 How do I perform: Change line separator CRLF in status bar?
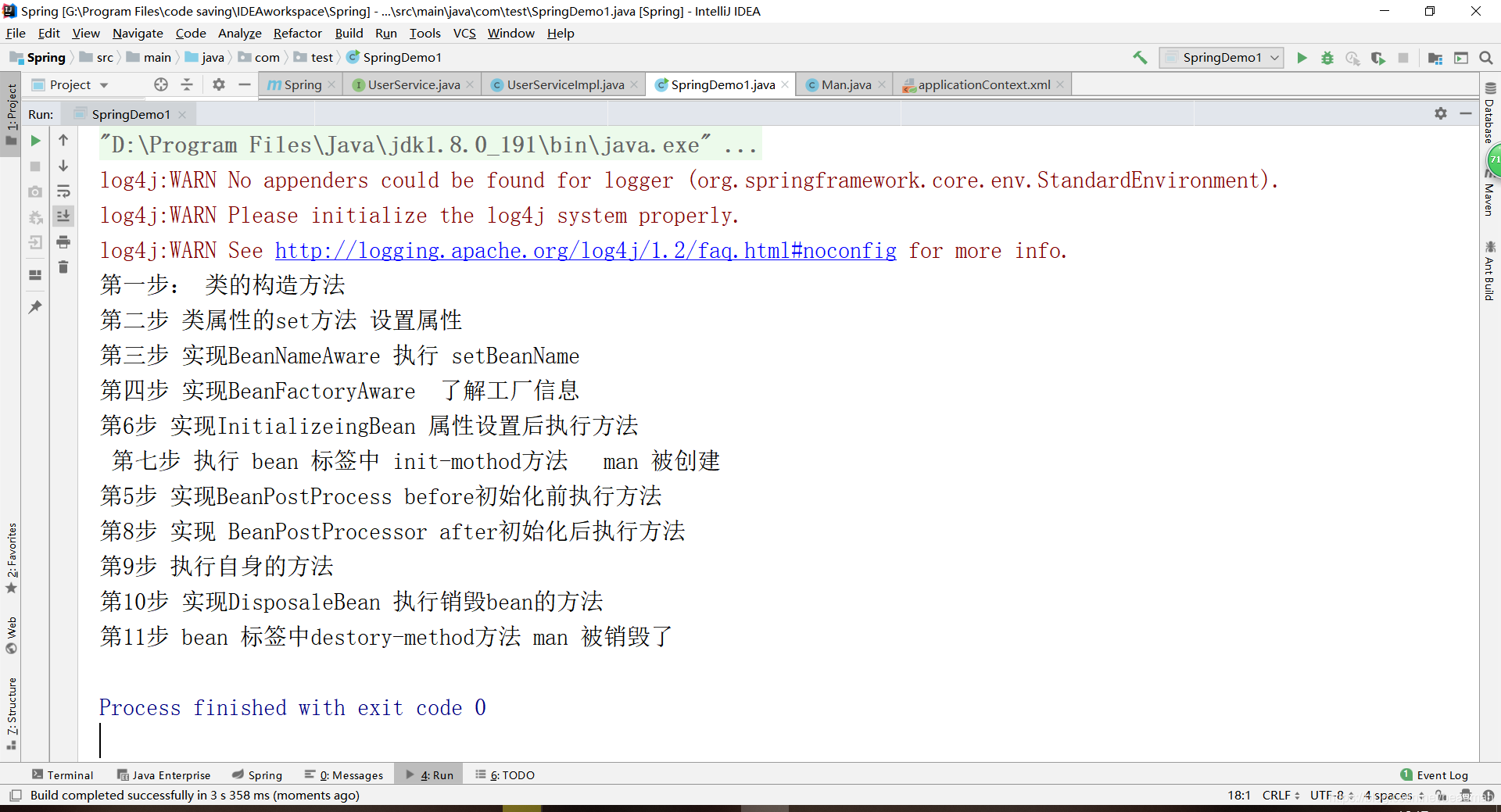(1281, 795)
